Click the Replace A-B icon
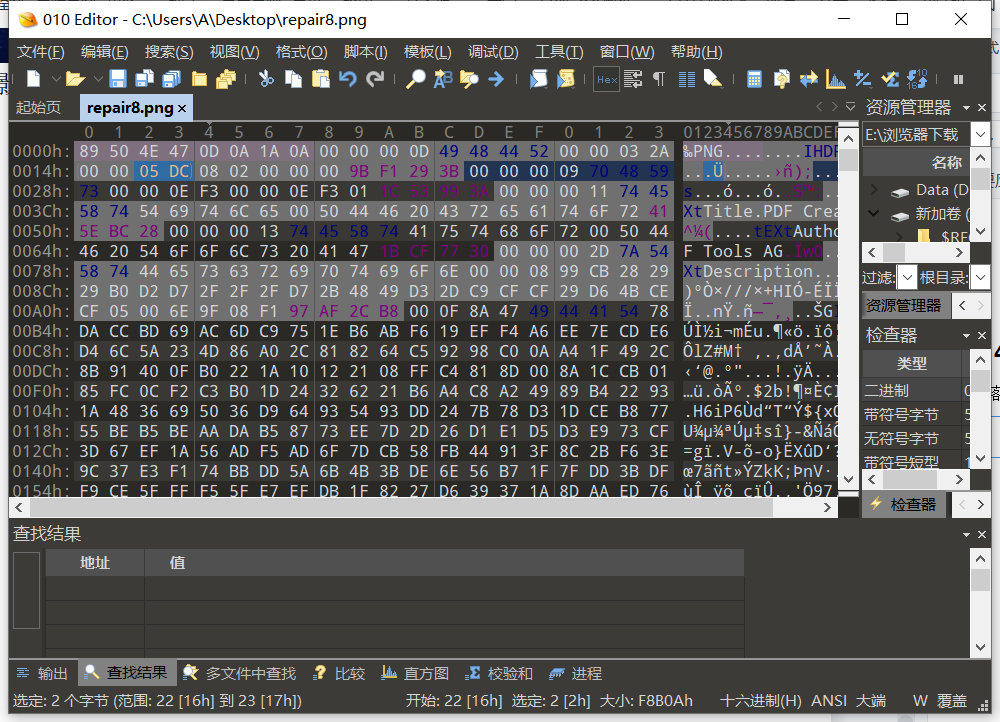 tap(443, 79)
